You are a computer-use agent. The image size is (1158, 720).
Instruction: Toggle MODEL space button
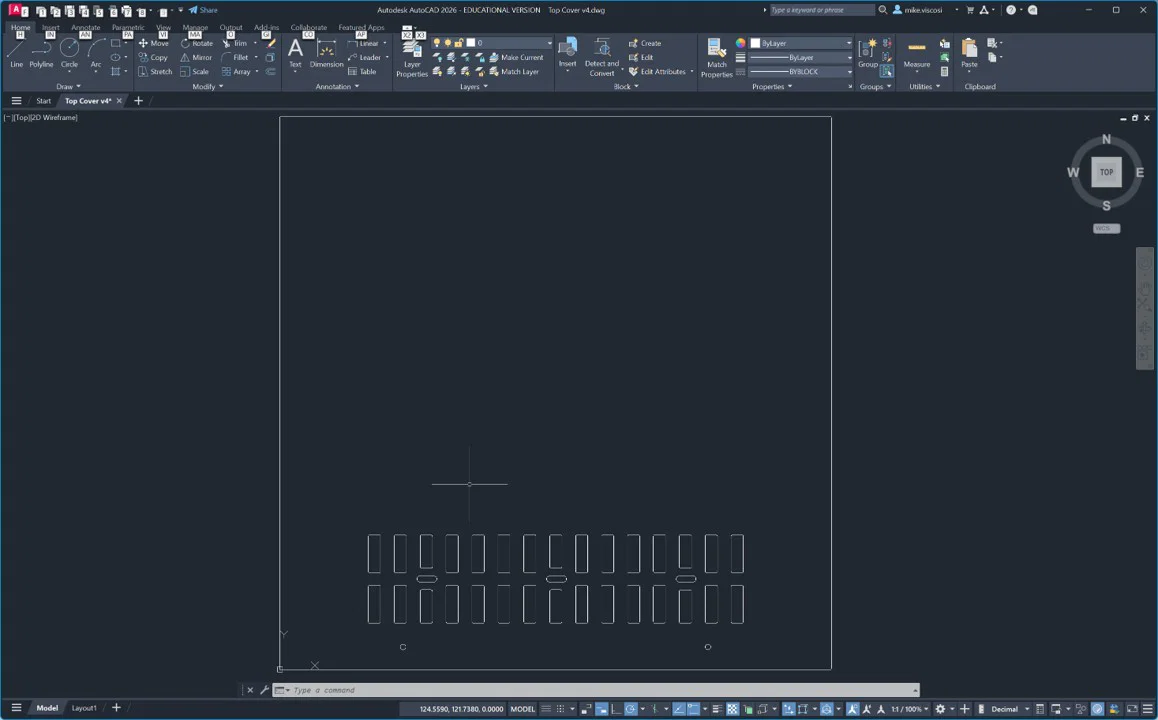point(522,709)
